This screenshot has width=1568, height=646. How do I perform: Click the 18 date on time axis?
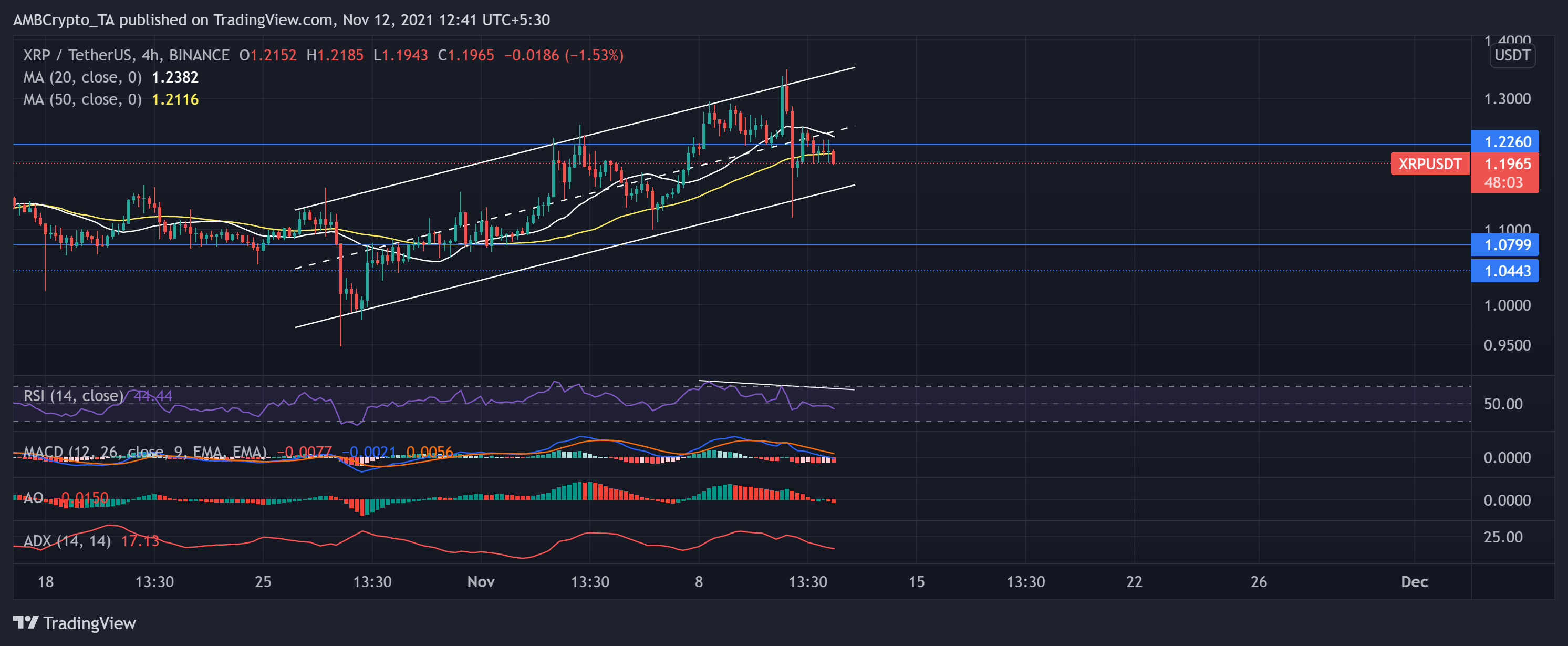46,581
